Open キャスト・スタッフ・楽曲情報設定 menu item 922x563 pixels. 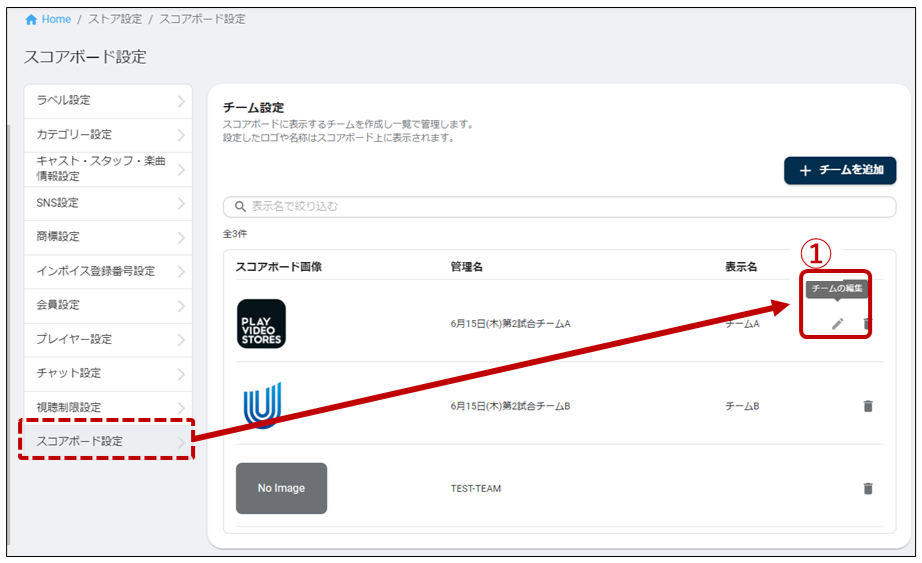(108, 169)
